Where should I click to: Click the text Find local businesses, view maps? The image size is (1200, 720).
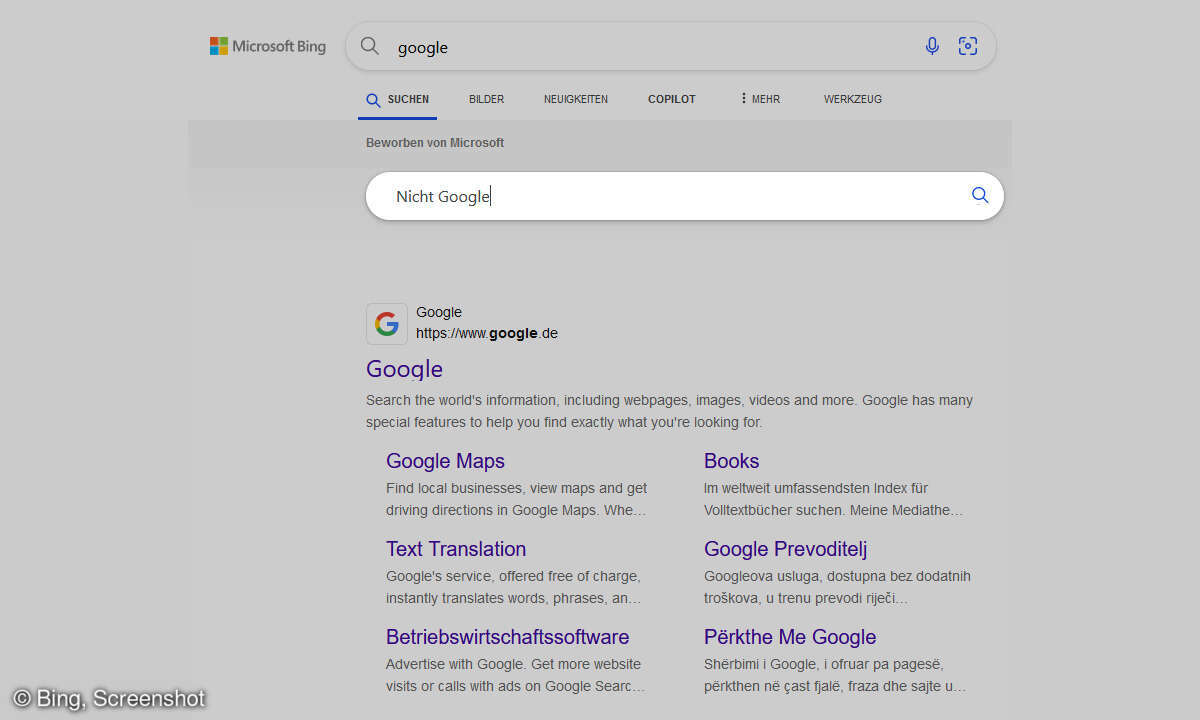(516, 499)
